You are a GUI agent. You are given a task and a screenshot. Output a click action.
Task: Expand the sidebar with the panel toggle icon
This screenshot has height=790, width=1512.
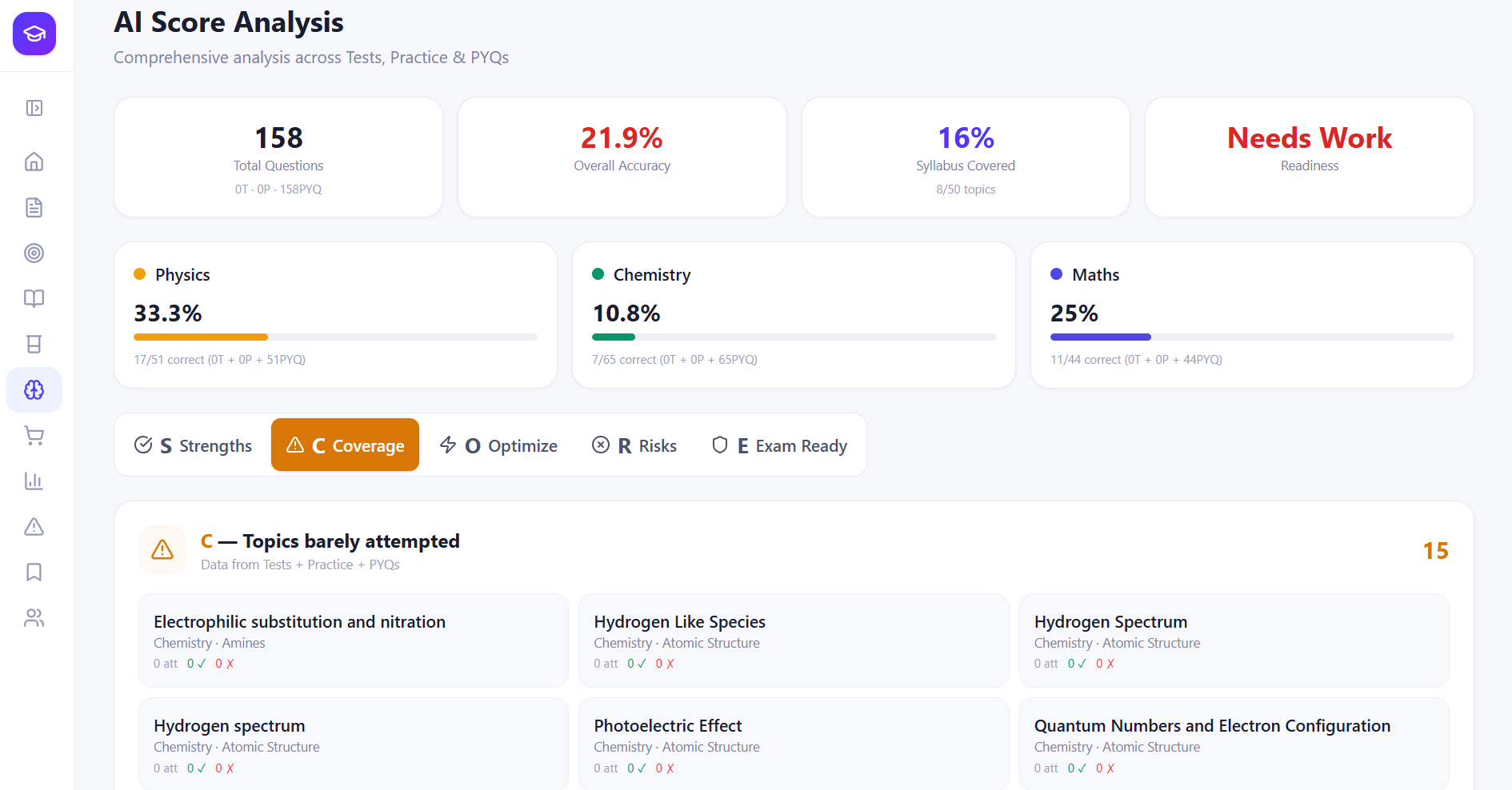[34, 108]
